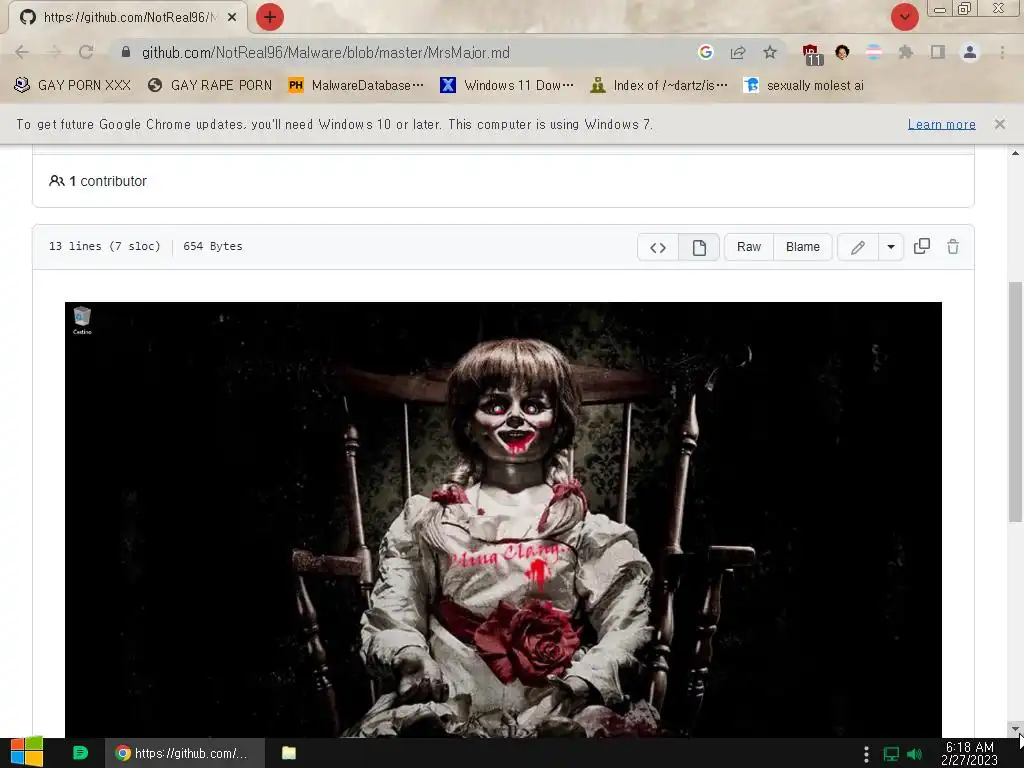
Task: Open the Extensions puzzle piece menu
Action: pyautogui.click(x=906, y=52)
